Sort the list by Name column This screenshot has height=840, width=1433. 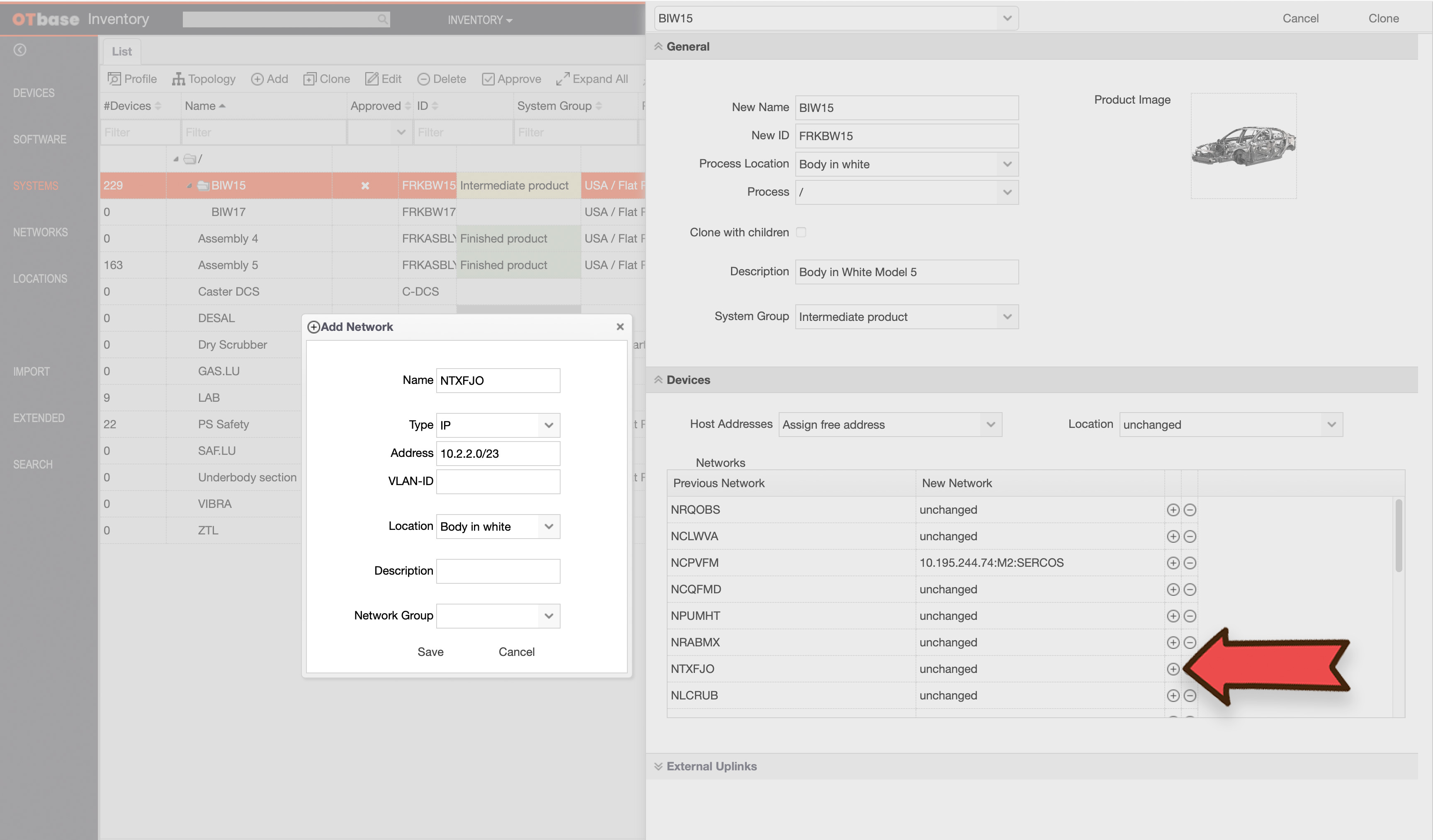coord(205,106)
